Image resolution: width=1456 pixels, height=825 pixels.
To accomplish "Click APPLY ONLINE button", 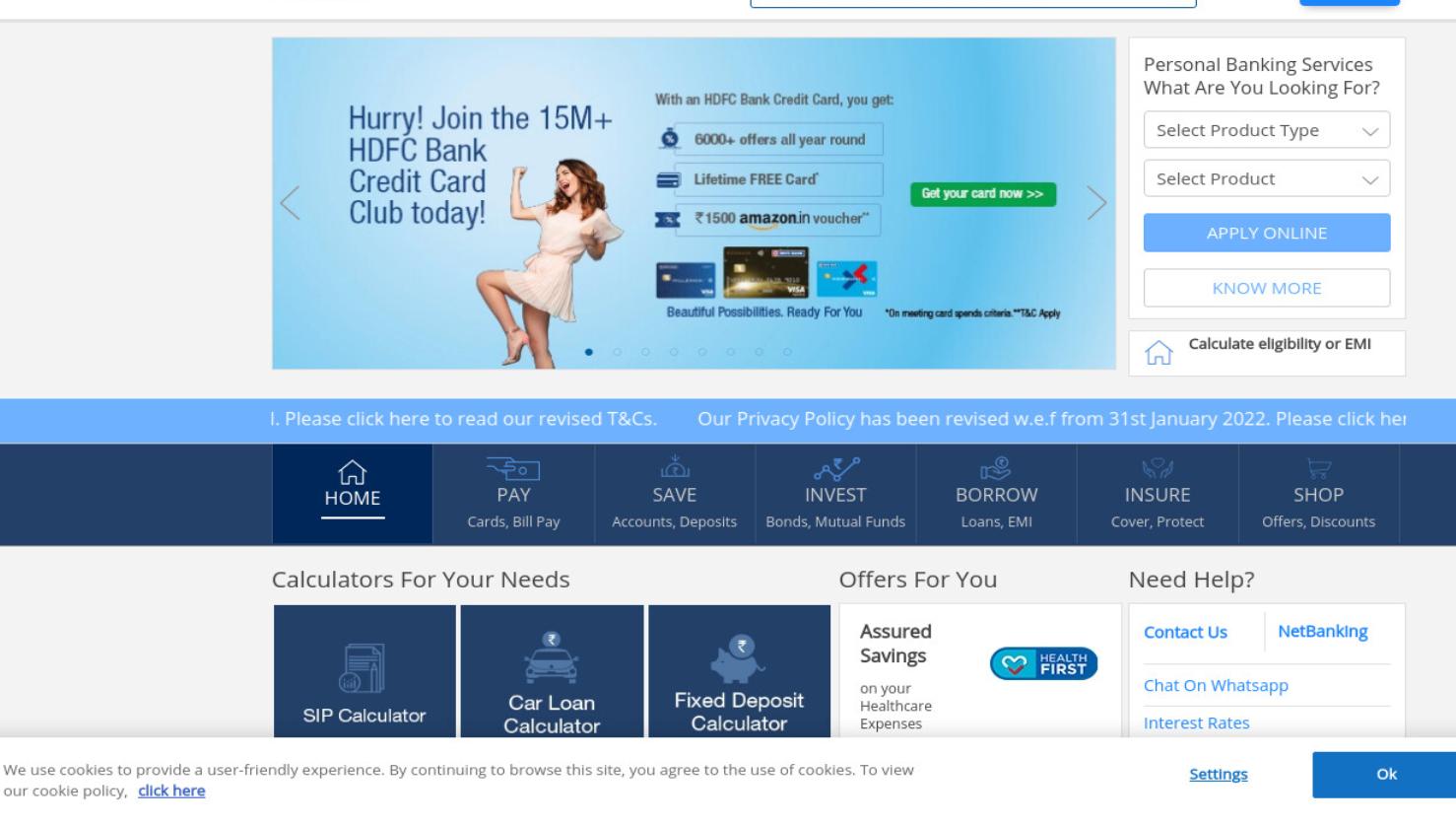I will [1267, 233].
